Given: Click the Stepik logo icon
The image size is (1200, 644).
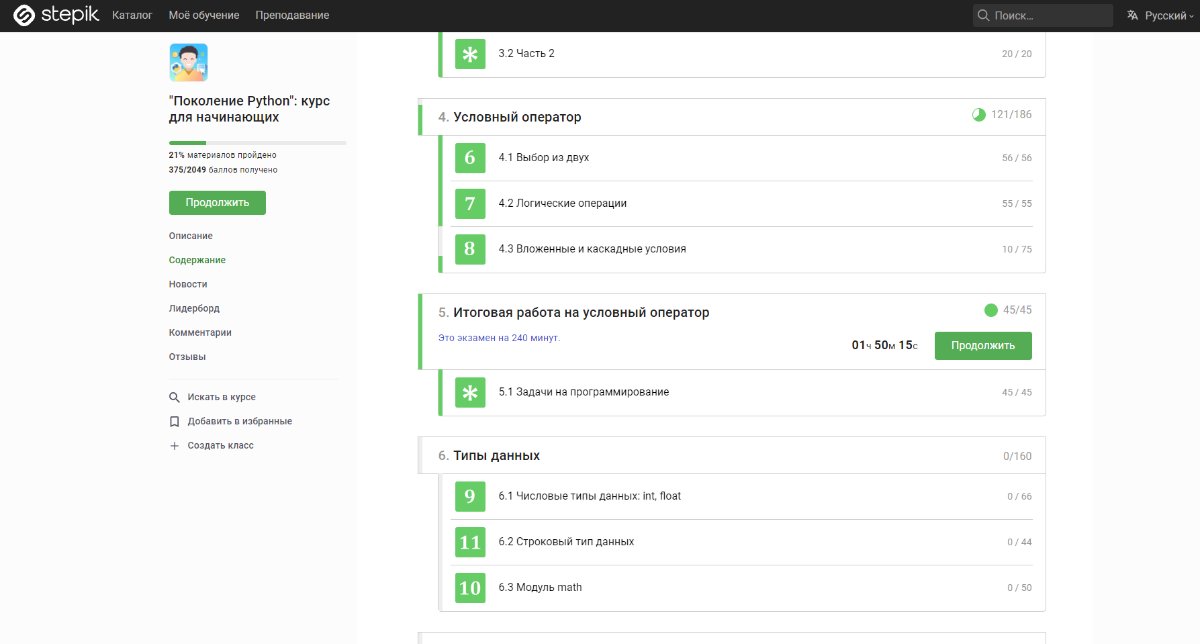Looking at the screenshot, I should coord(24,15).
